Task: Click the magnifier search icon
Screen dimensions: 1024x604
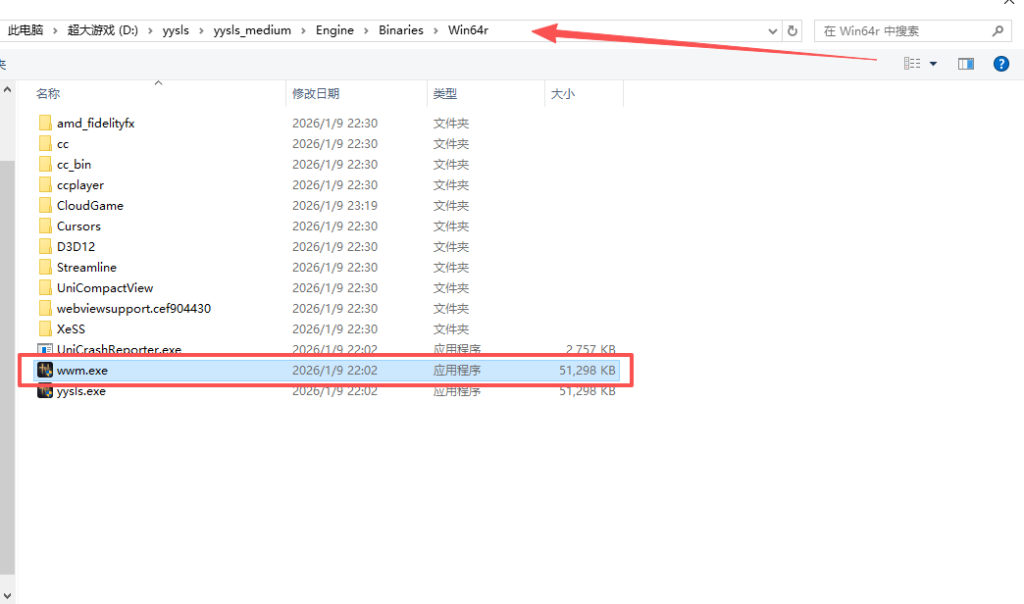Action: pyautogui.click(x=997, y=31)
